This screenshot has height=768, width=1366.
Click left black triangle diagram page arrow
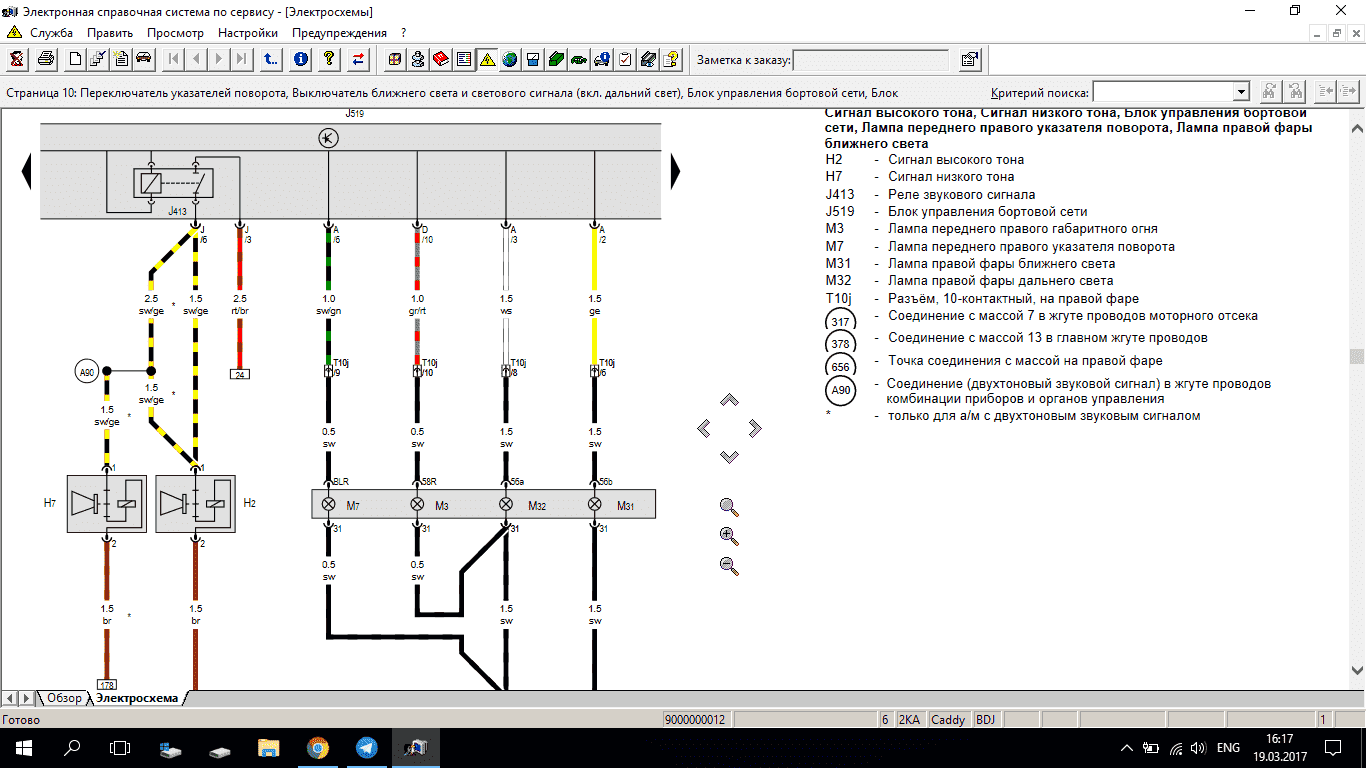27,173
